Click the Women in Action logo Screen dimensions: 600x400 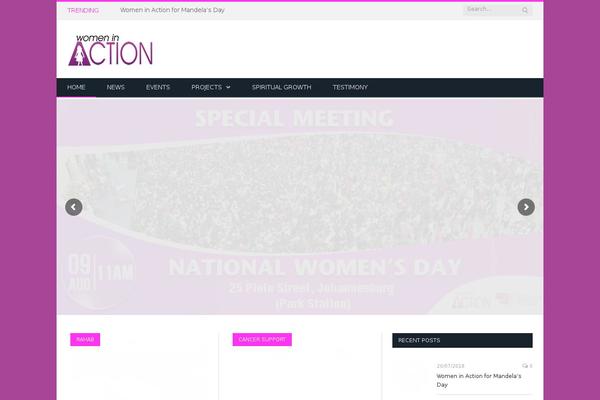pyautogui.click(x=110, y=50)
